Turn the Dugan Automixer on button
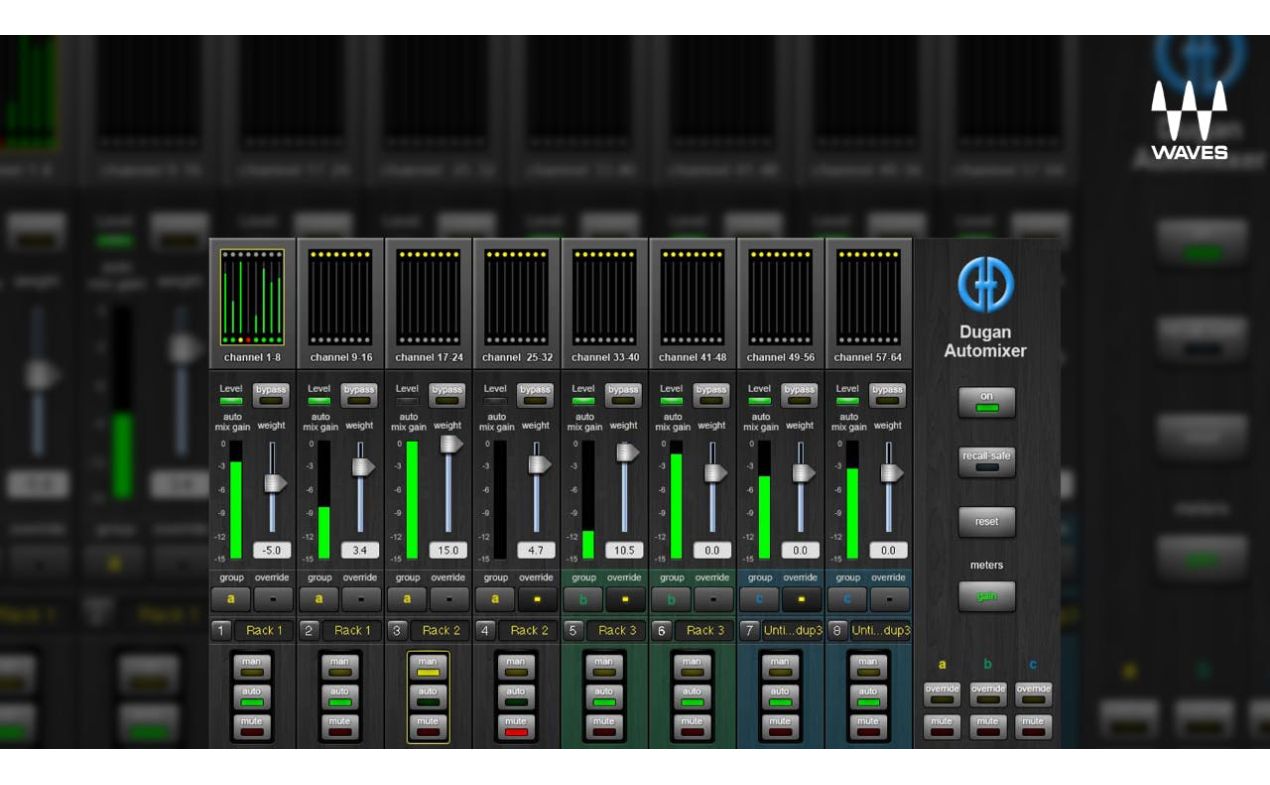The height and width of the screenshot is (785, 1270). pyautogui.click(x=987, y=402)
